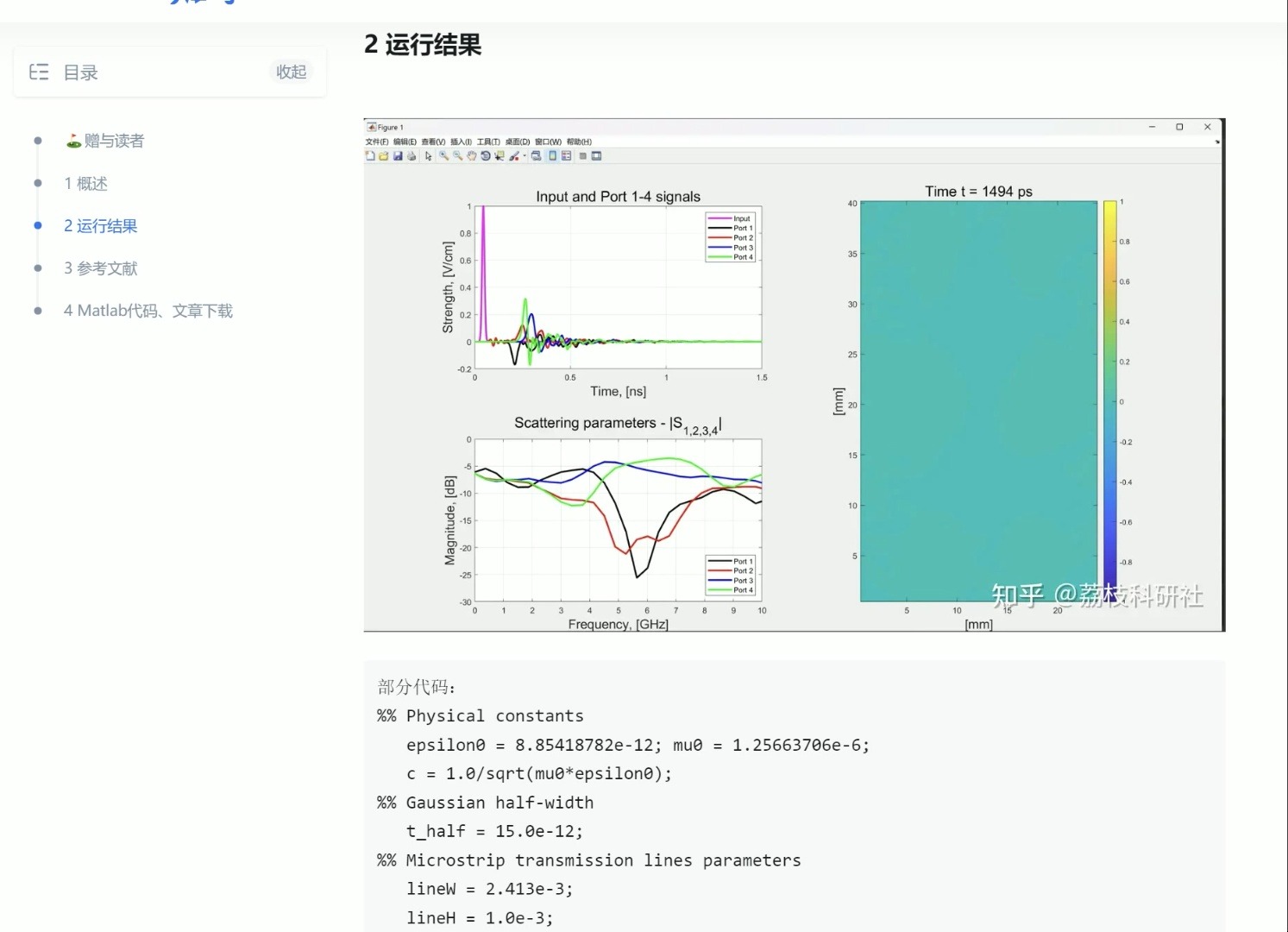Viewport: 1288px width, 932px height.
Task: Select 2 运行结果 in the contents list
Action: coord(100,226)
